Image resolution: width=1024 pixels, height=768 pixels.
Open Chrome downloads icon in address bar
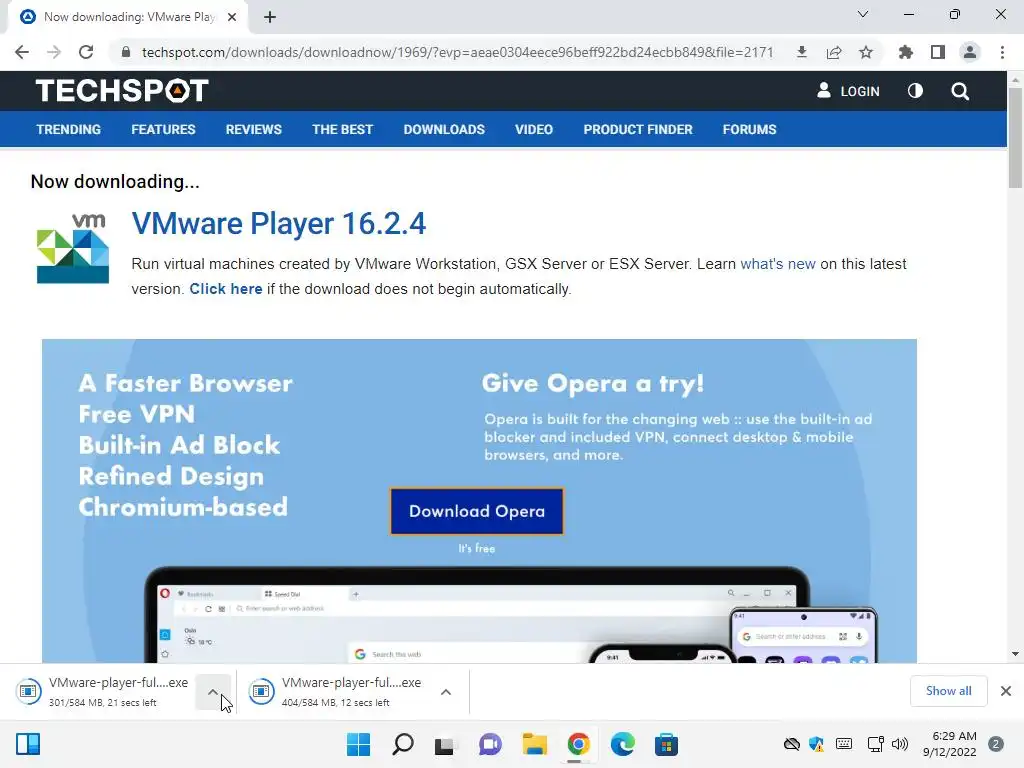801,52
